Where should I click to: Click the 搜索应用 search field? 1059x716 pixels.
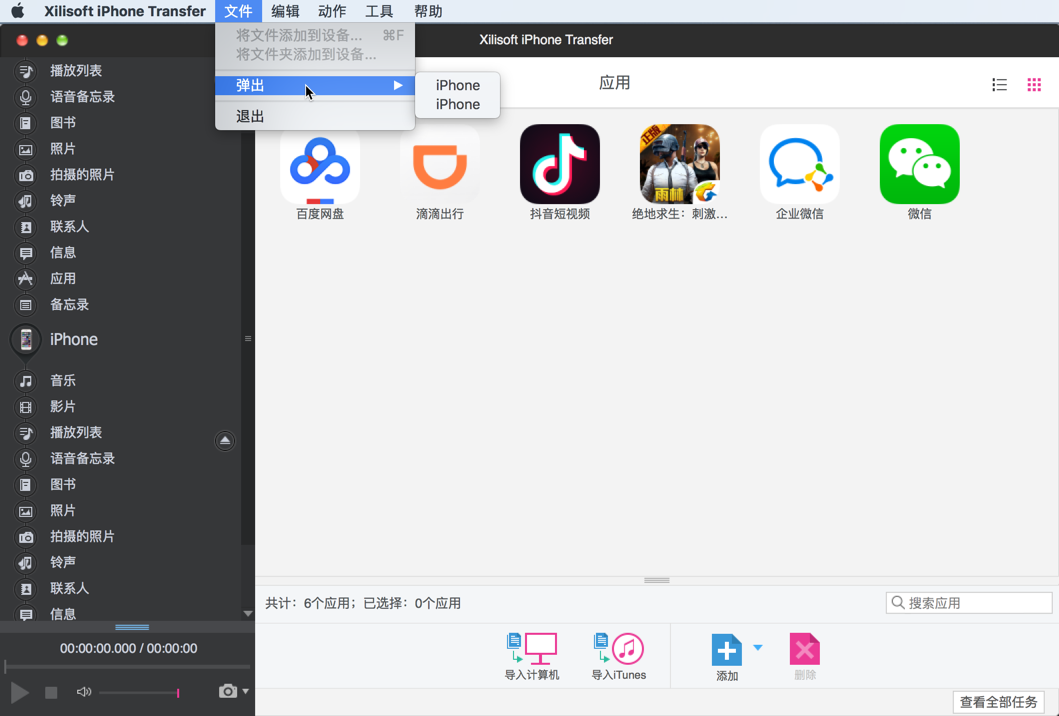pos(968,603)
